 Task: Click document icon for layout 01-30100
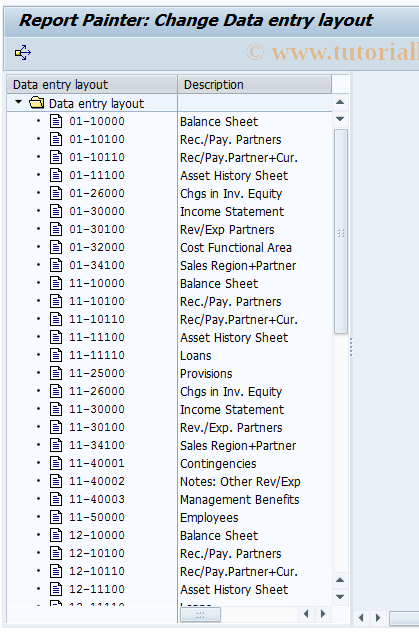[56, 229]
